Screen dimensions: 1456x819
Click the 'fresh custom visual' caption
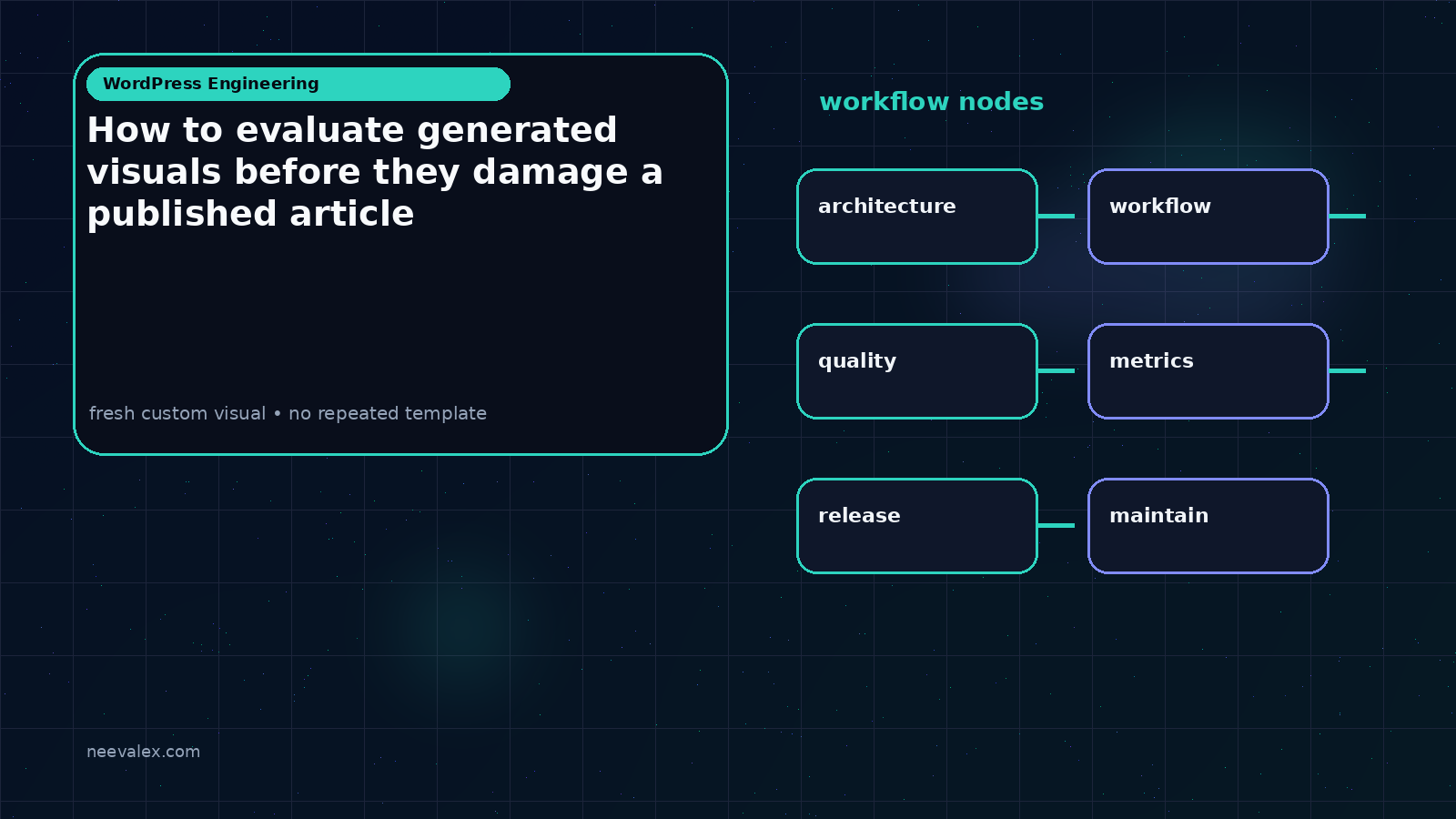click(288, 413)
